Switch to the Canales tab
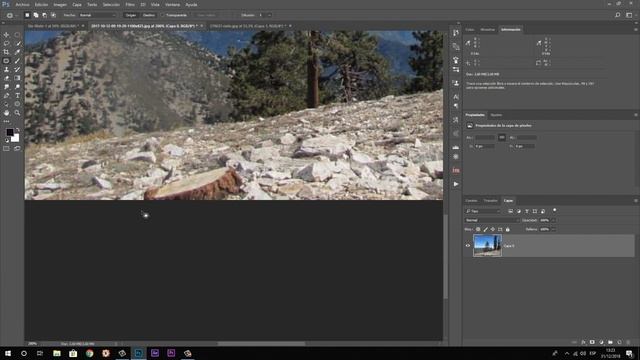The image size is (640, 360). coord(471,200)
